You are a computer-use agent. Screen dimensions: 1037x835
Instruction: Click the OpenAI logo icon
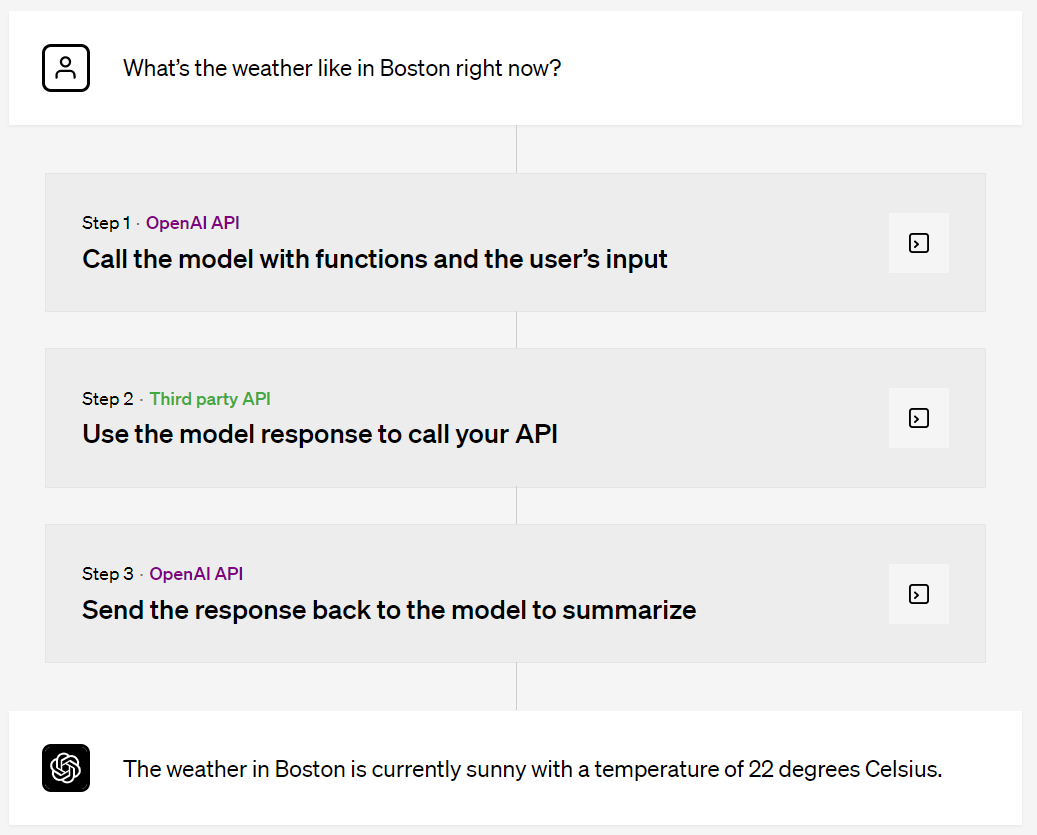66,768
